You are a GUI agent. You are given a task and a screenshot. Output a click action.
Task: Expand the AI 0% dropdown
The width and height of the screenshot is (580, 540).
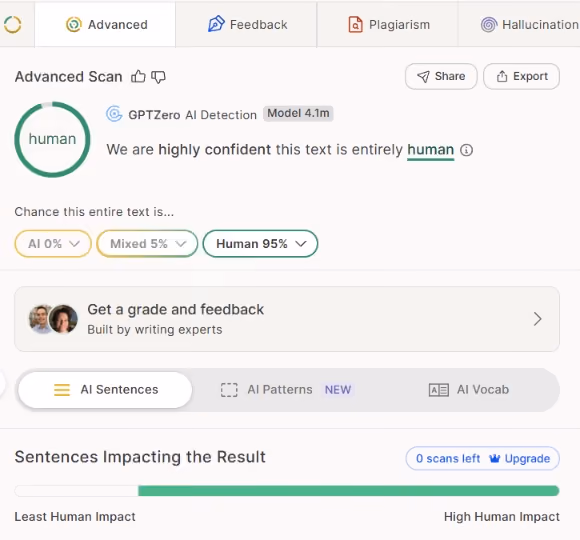(53, 244)
